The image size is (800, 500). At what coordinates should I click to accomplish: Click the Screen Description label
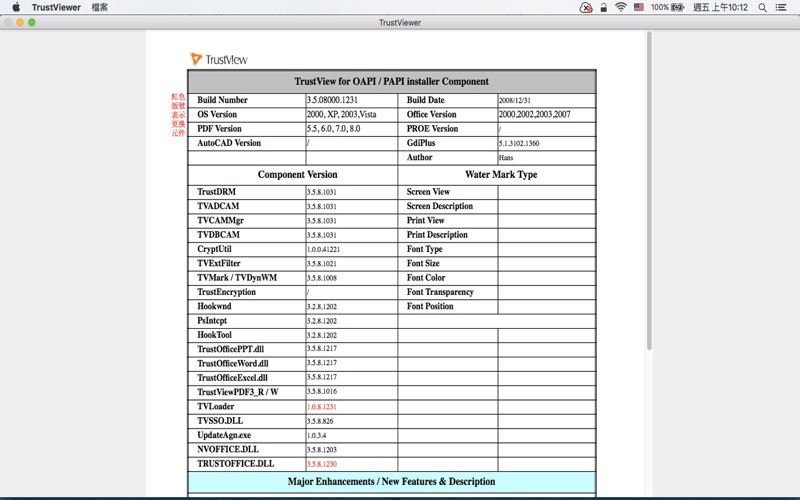click(x=440, y=206)
